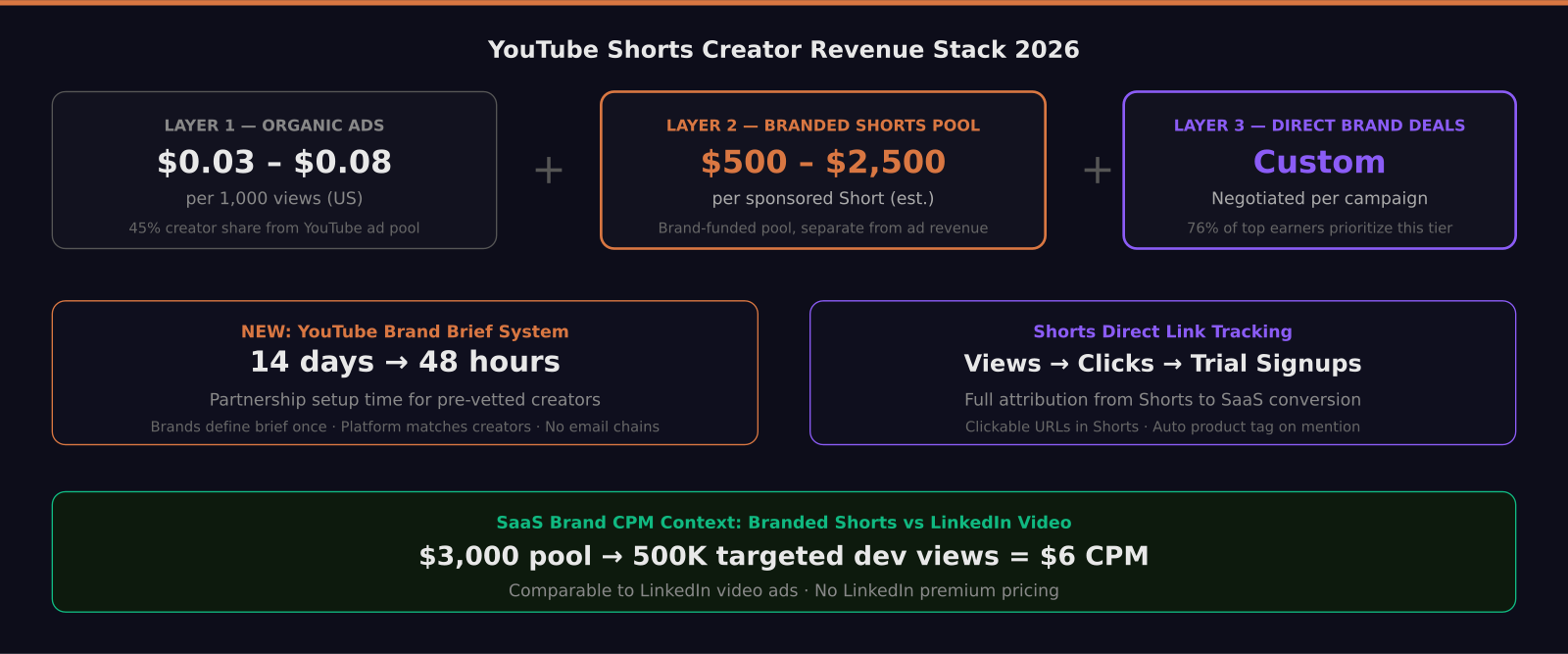1568x654 pixels.
Task: Select the '$0.03 – $0.08' value
Action: pyautogui.click(x=274, y=162)
